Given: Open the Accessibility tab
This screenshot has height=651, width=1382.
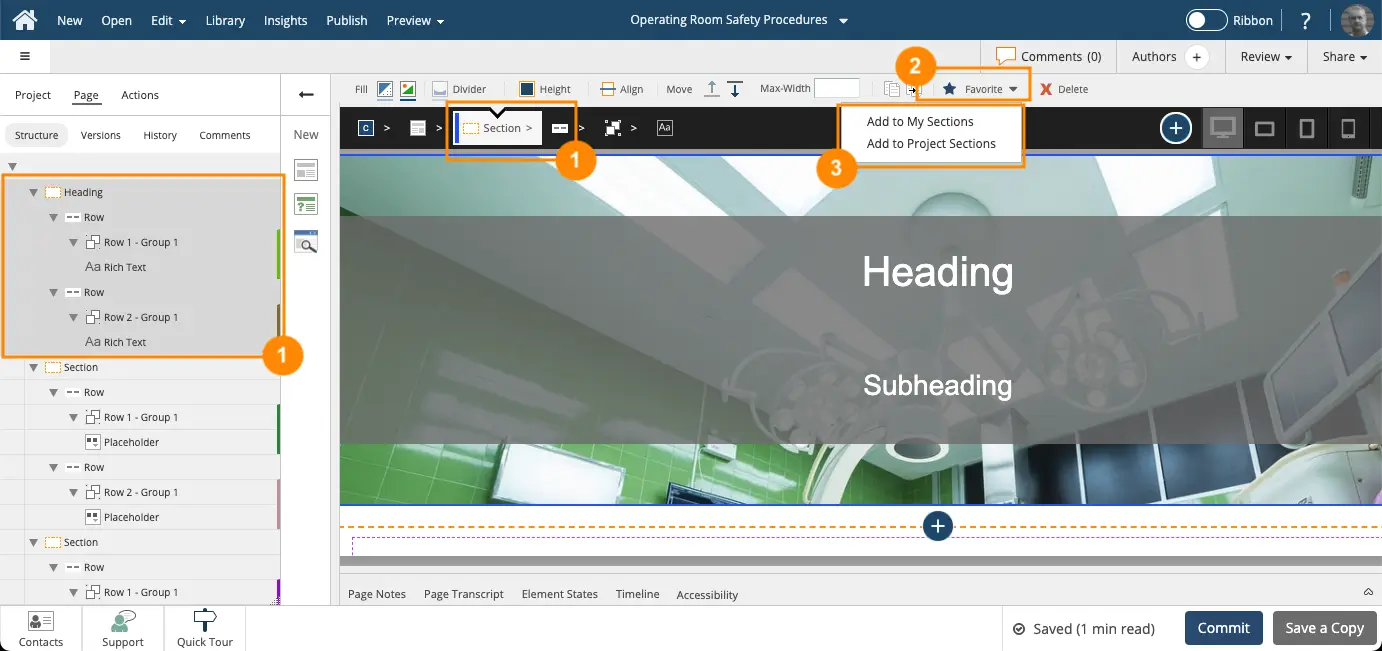Looking at the screenshot, I should tap(707, 594).
